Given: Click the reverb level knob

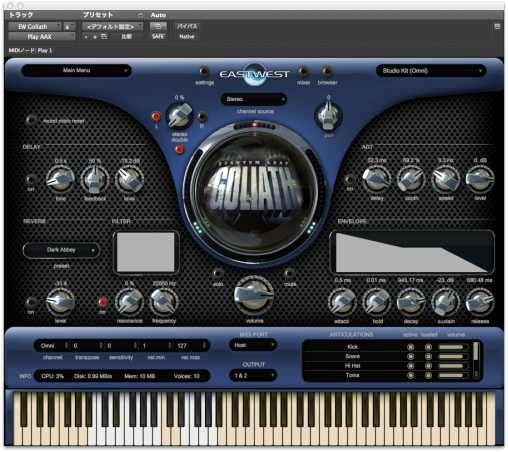Looking at the screenshot, I should click(61, 302).
